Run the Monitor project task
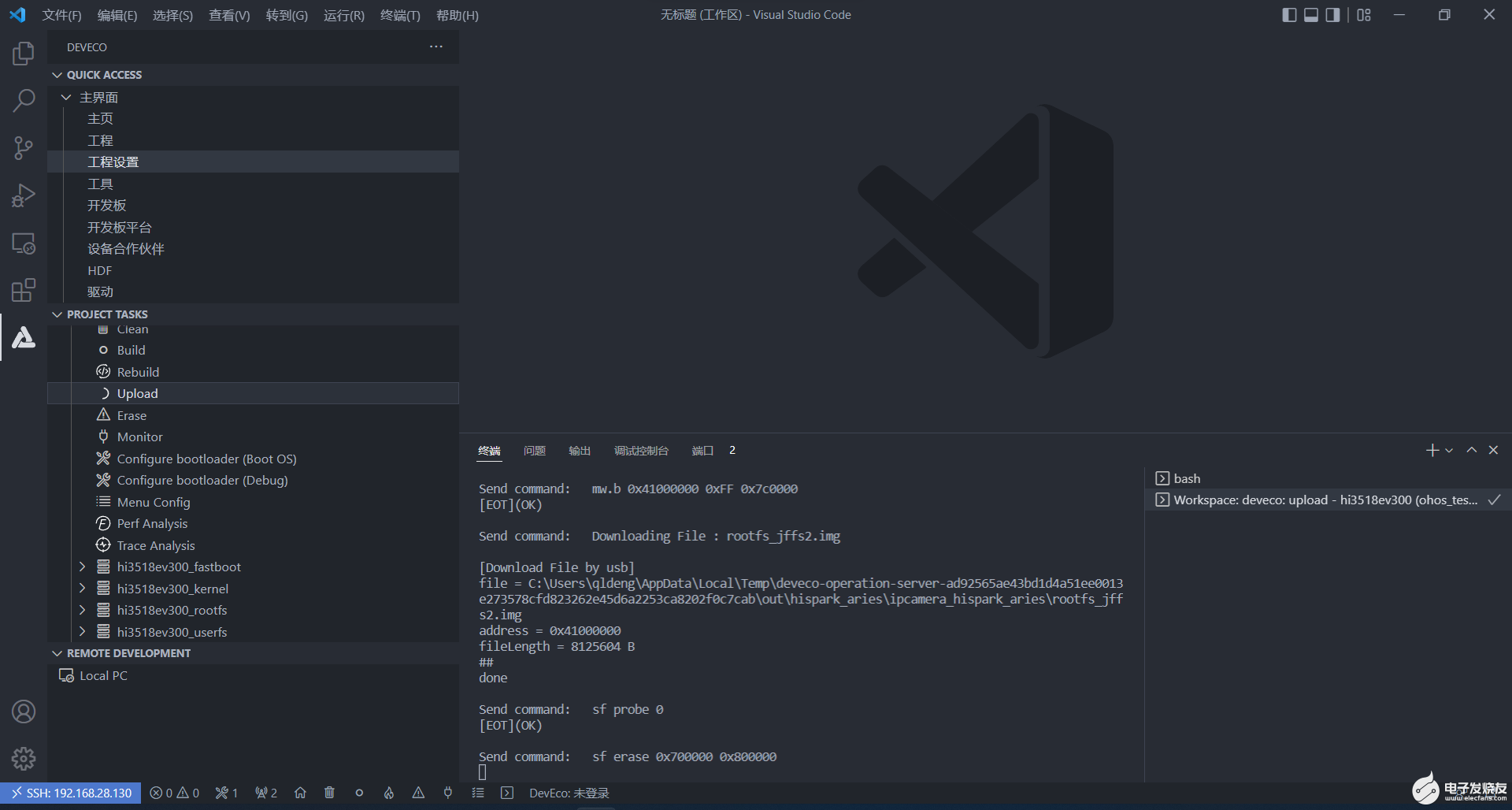 [253, 437]
